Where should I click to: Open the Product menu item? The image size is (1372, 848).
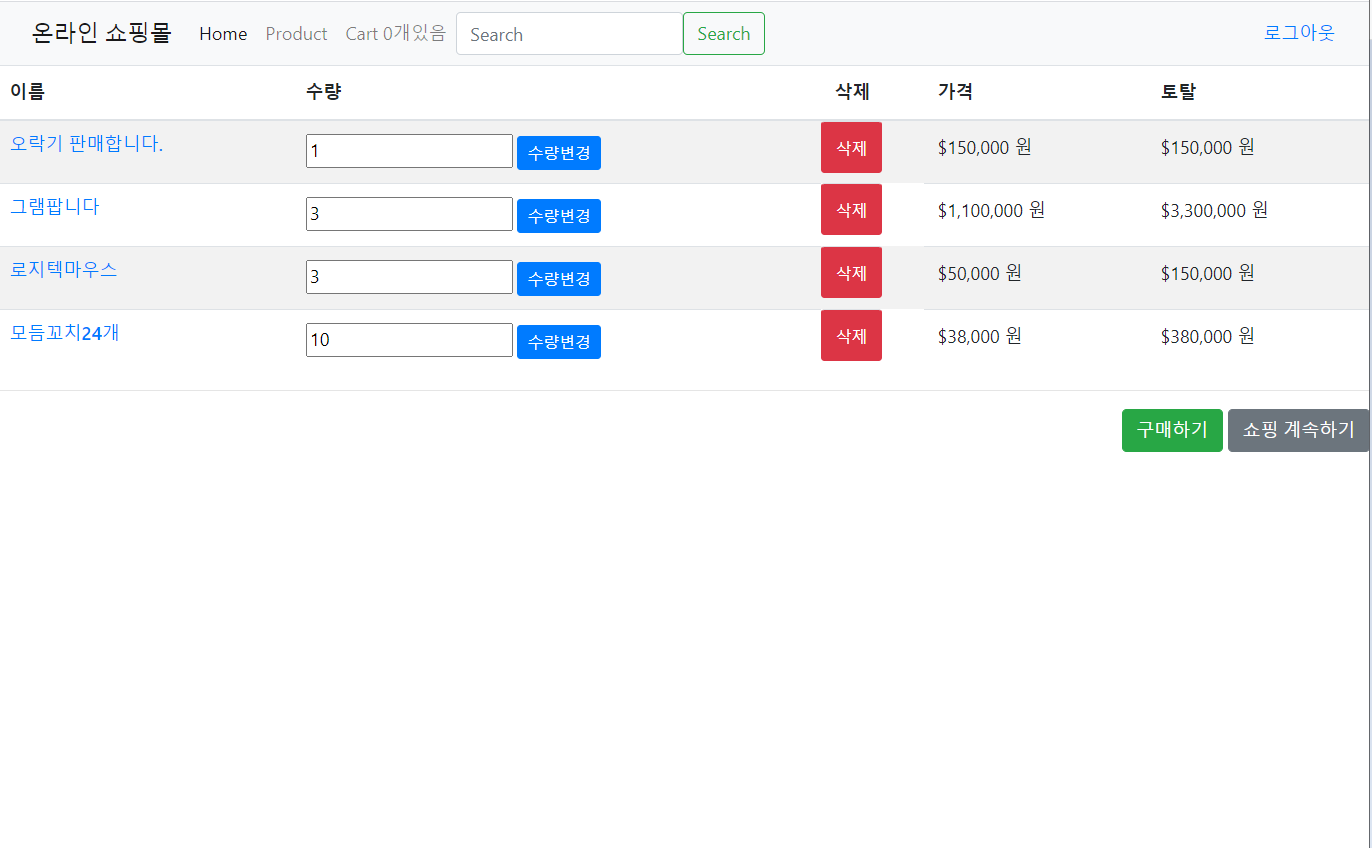pyautogui.click(x=296, y=34)
